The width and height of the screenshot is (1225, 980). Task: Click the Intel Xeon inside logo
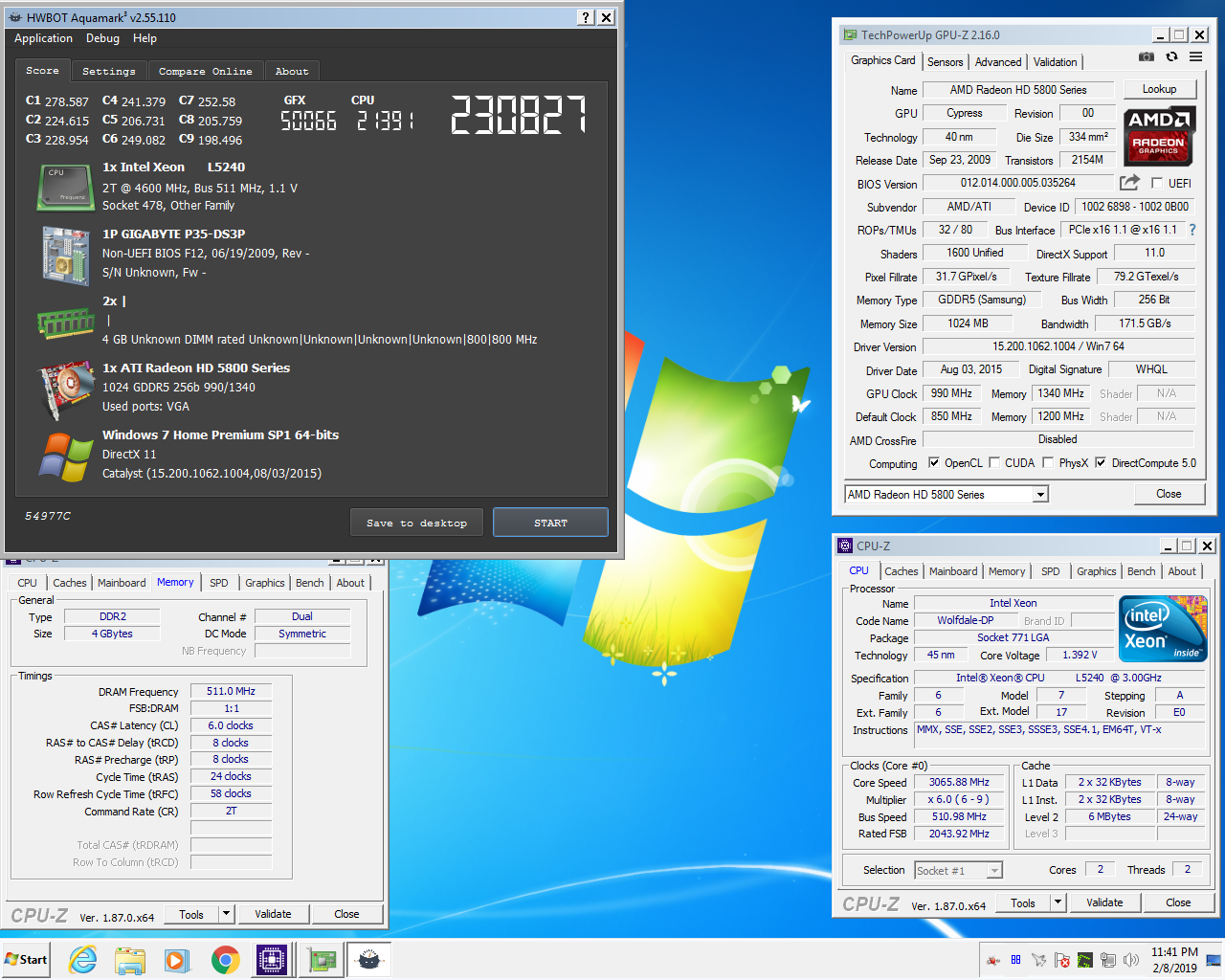[1163, 629]
